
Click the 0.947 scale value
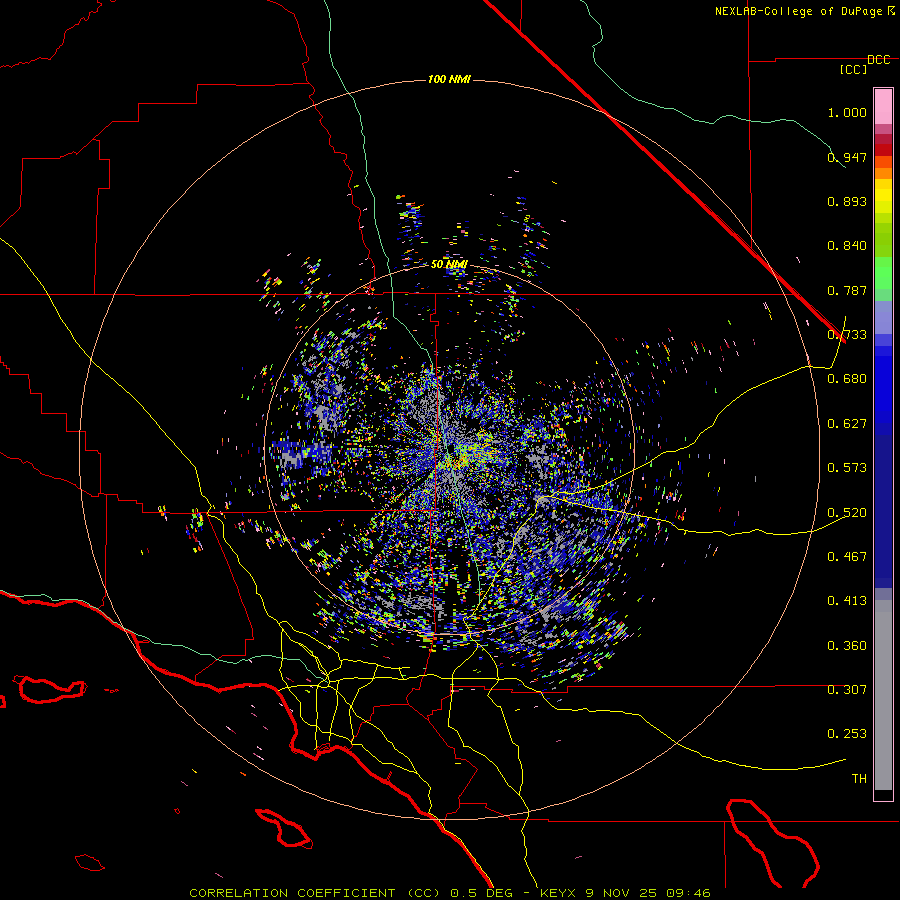847,157
